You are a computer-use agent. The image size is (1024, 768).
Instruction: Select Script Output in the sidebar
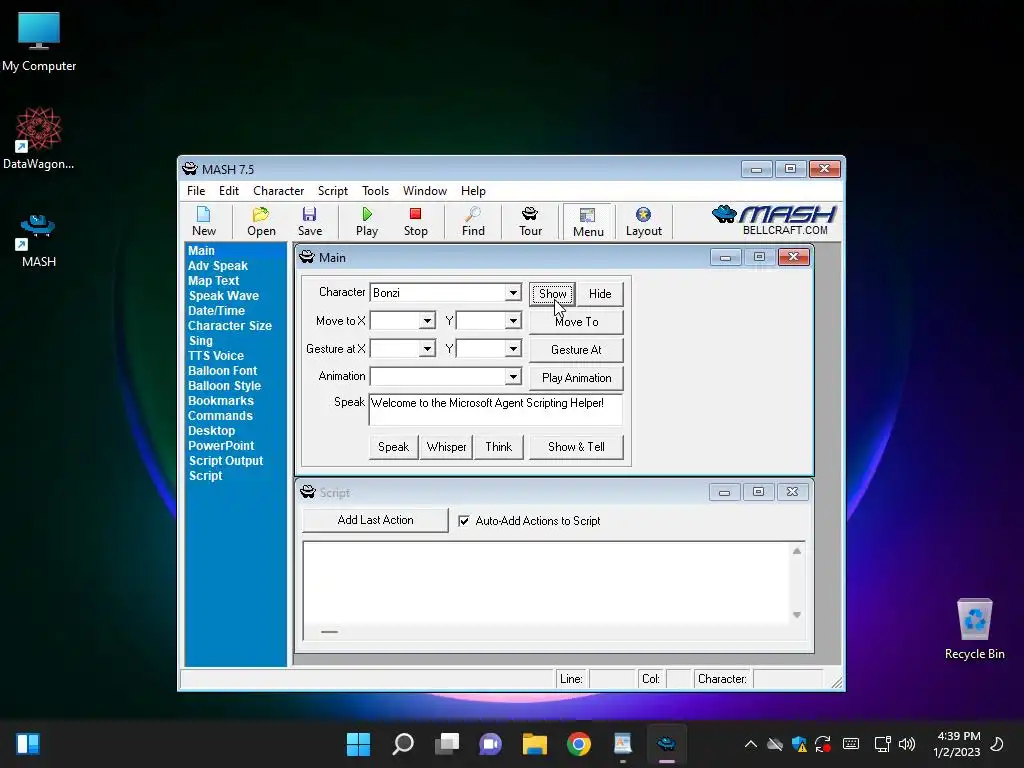coord(225,461)
